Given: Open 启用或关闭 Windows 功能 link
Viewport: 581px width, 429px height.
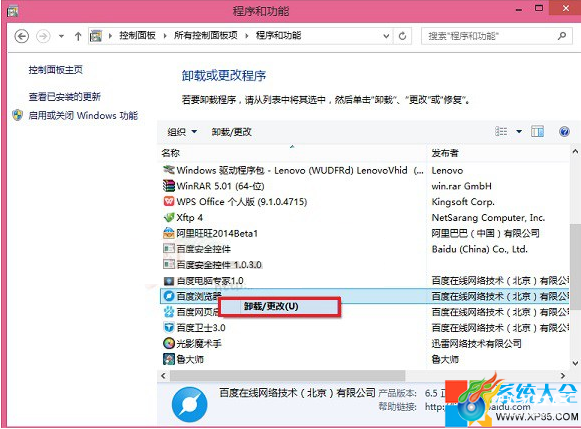Looking at the screenshot, I should click(x=83, y=116).
